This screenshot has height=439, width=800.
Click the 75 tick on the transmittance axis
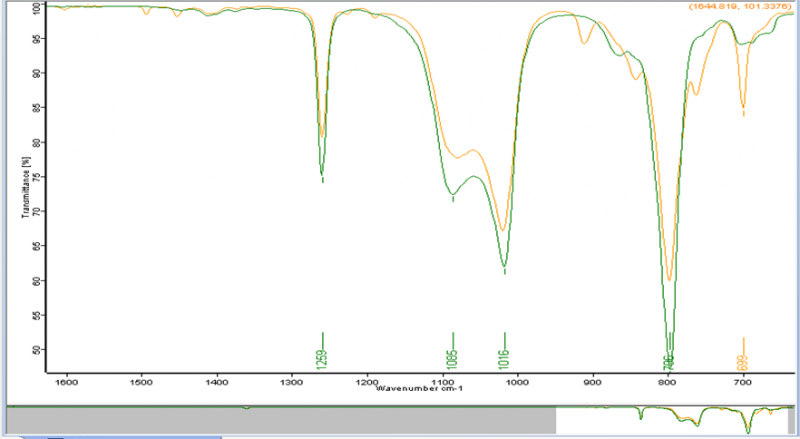36,177
